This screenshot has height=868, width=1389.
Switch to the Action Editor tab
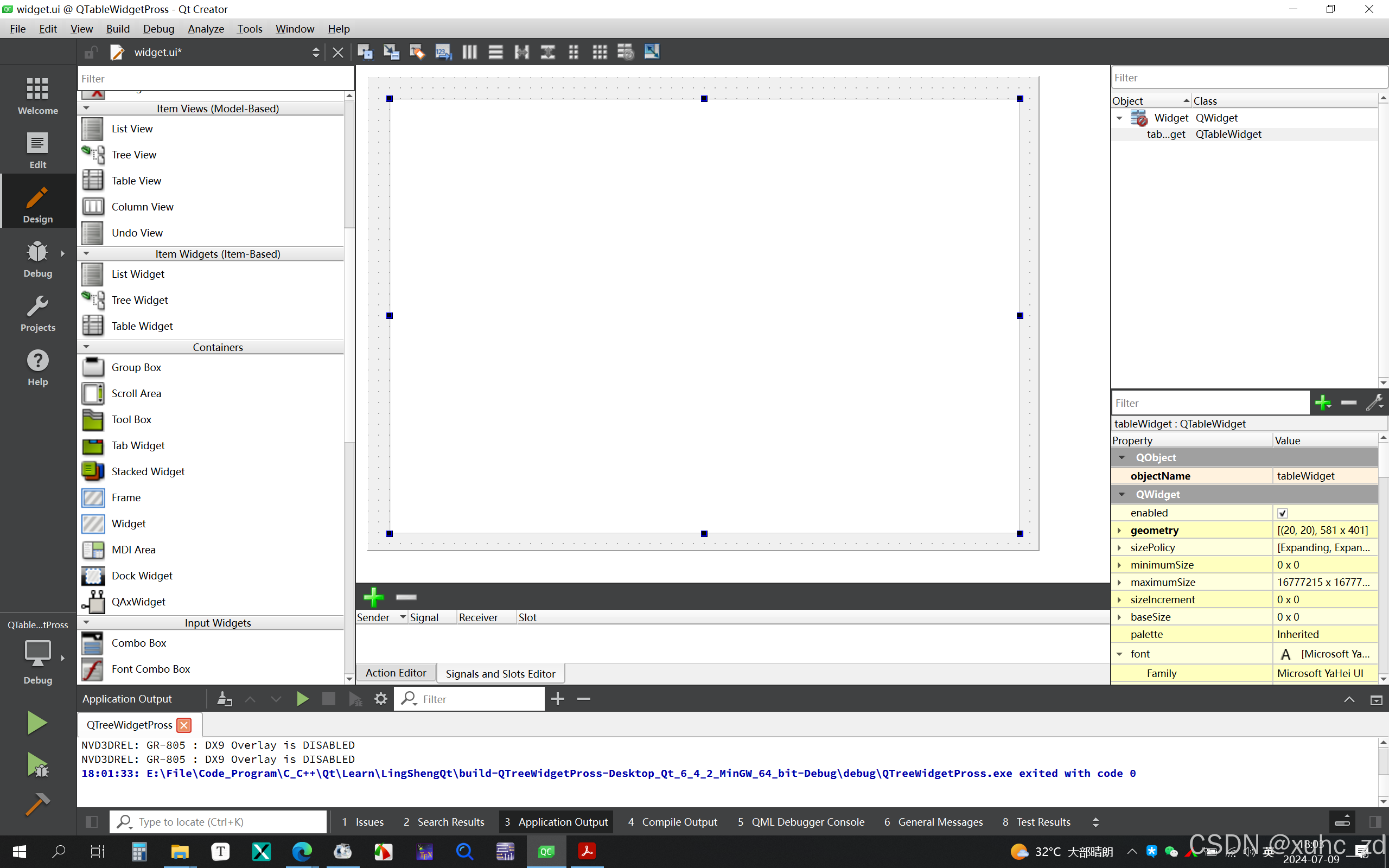click(x=396, y=673)
